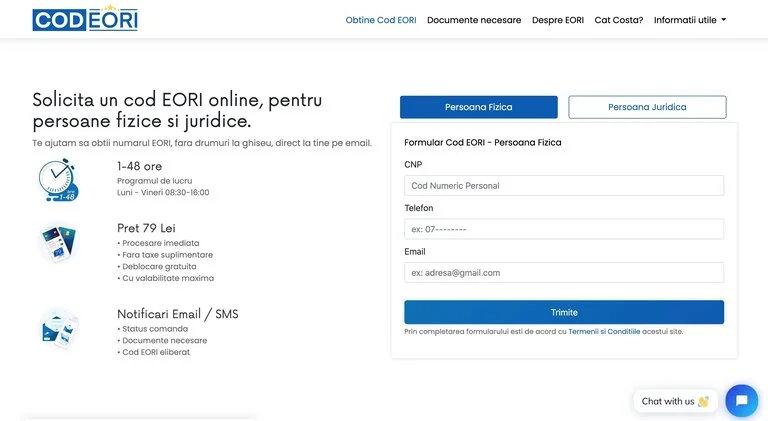Expand the Informatii utile dropdown
768x421 pixels.
[690, 20]
